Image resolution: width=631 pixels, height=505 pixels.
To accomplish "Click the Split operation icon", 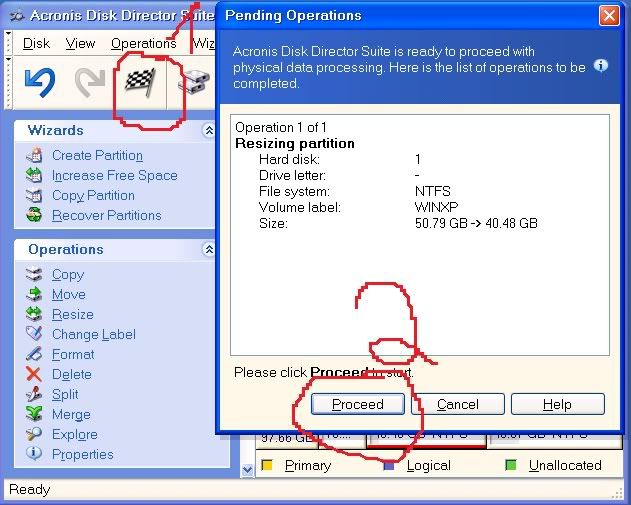I will tap(34, 394).
